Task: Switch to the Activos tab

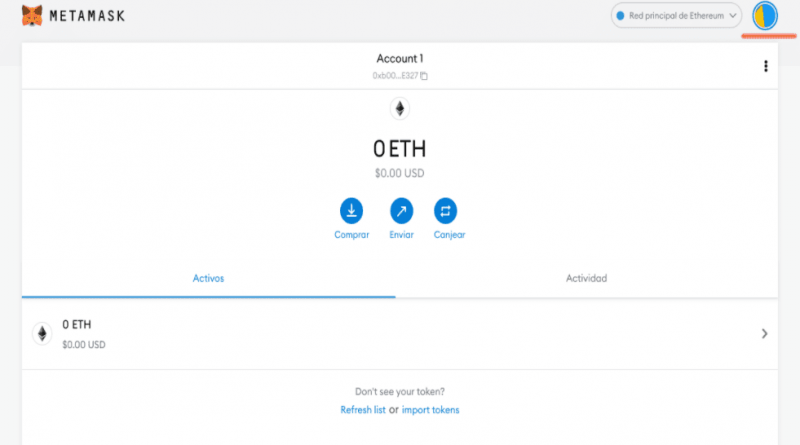Action: 208,278
